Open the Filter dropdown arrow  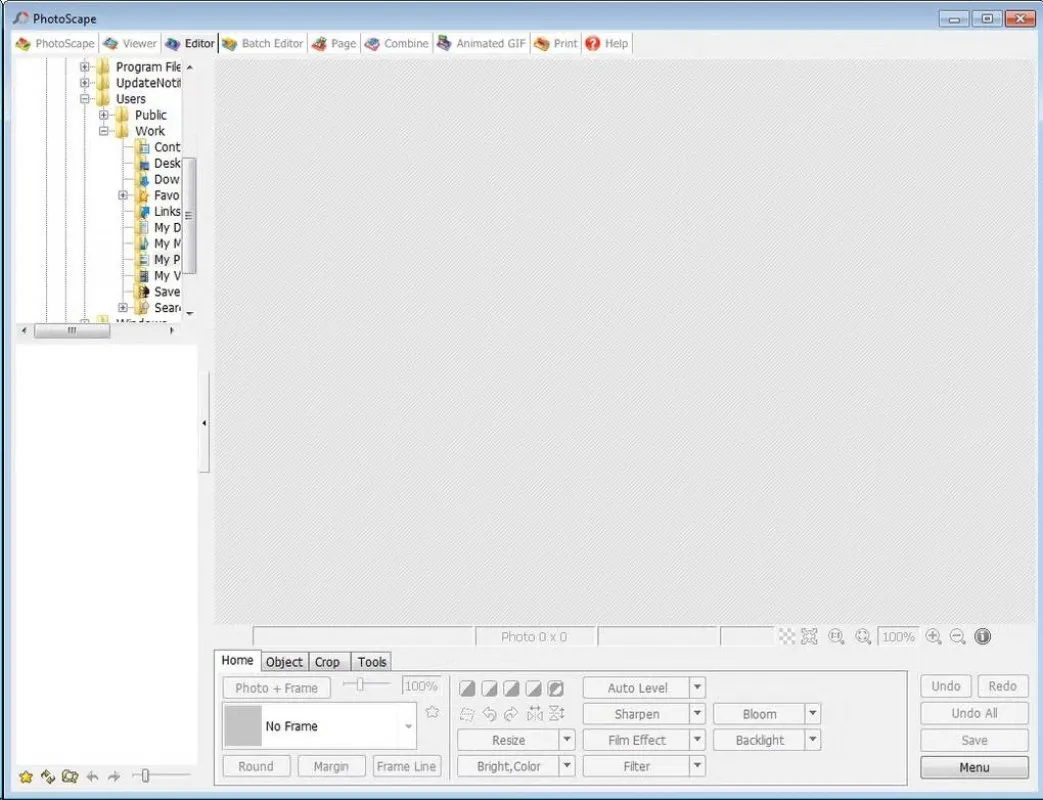(x=697, y=765)
